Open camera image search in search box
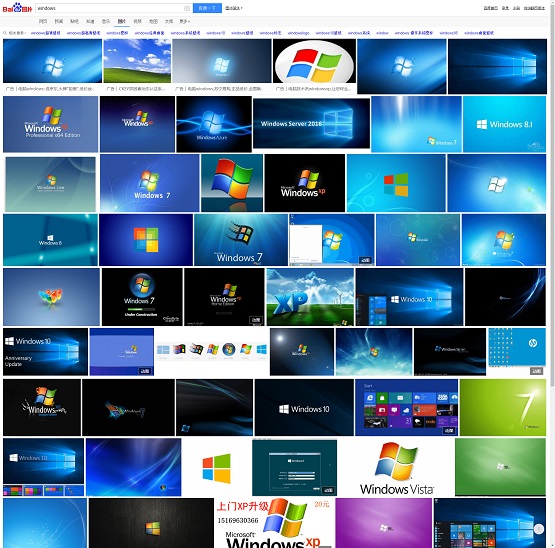The width and height of the screenshot is (555, 548). tap(187, 8)
